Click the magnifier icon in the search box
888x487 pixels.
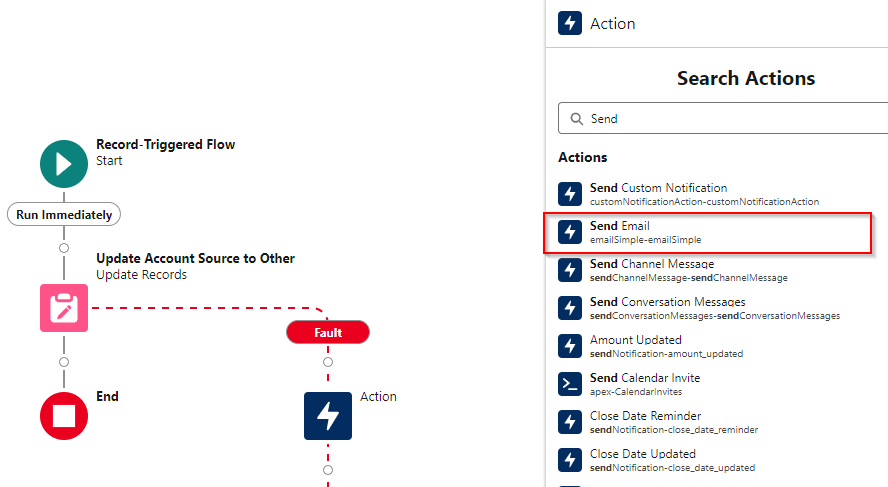[x=577, y=118]
